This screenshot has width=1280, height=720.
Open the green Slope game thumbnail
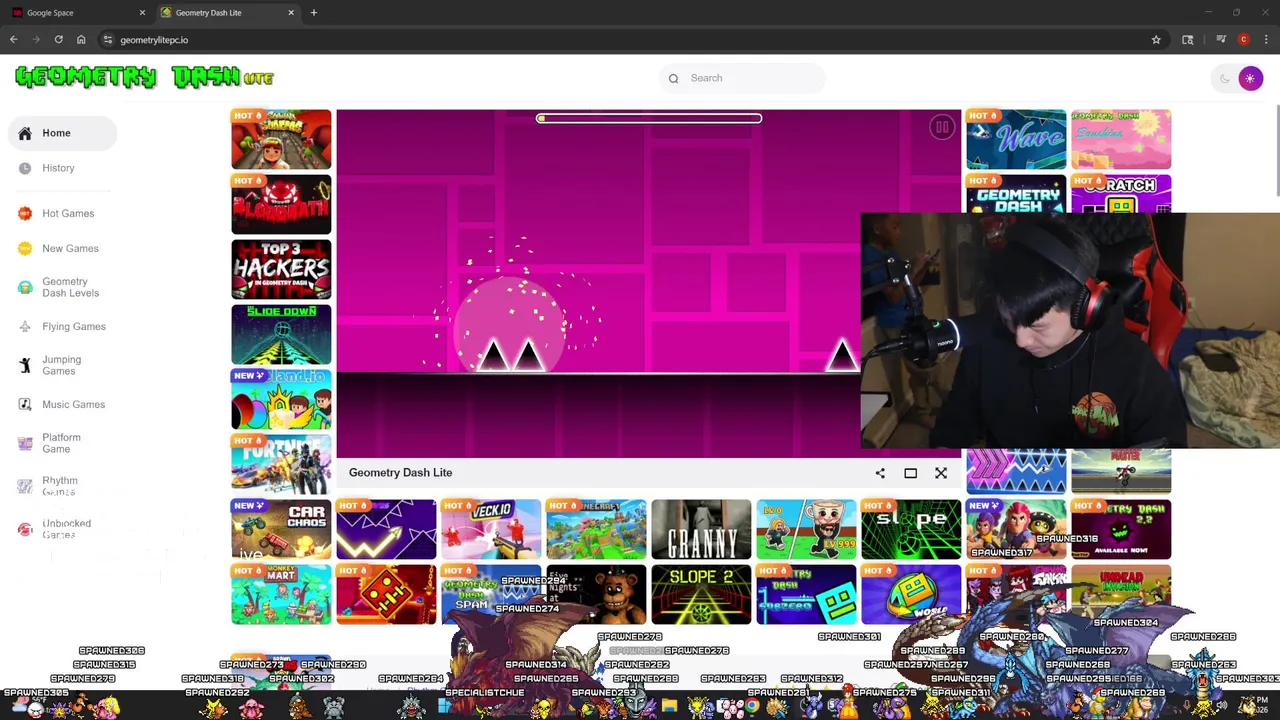911,530
